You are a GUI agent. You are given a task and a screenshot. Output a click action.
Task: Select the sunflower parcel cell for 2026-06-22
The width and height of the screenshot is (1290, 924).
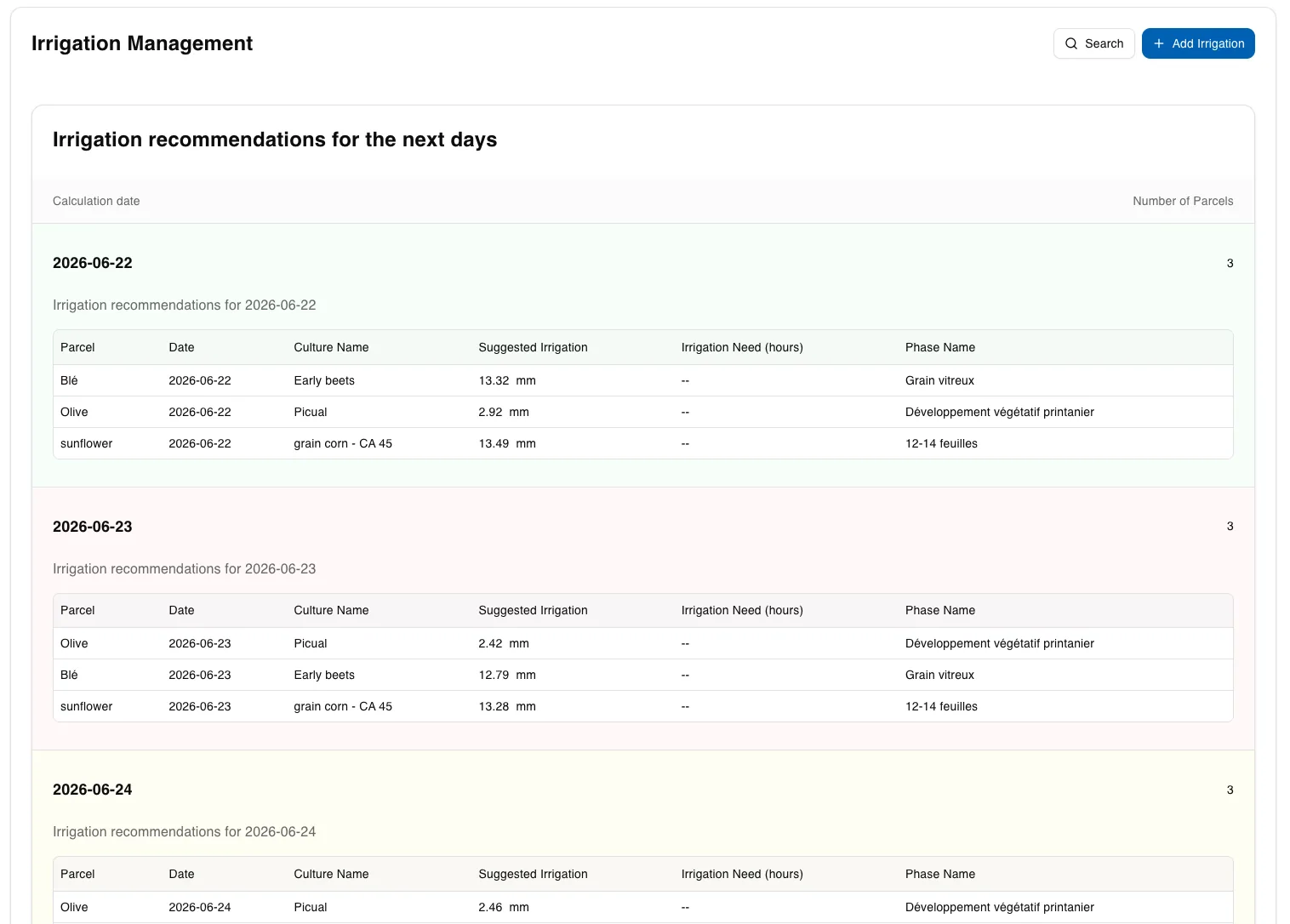click(x=86, y=443)
